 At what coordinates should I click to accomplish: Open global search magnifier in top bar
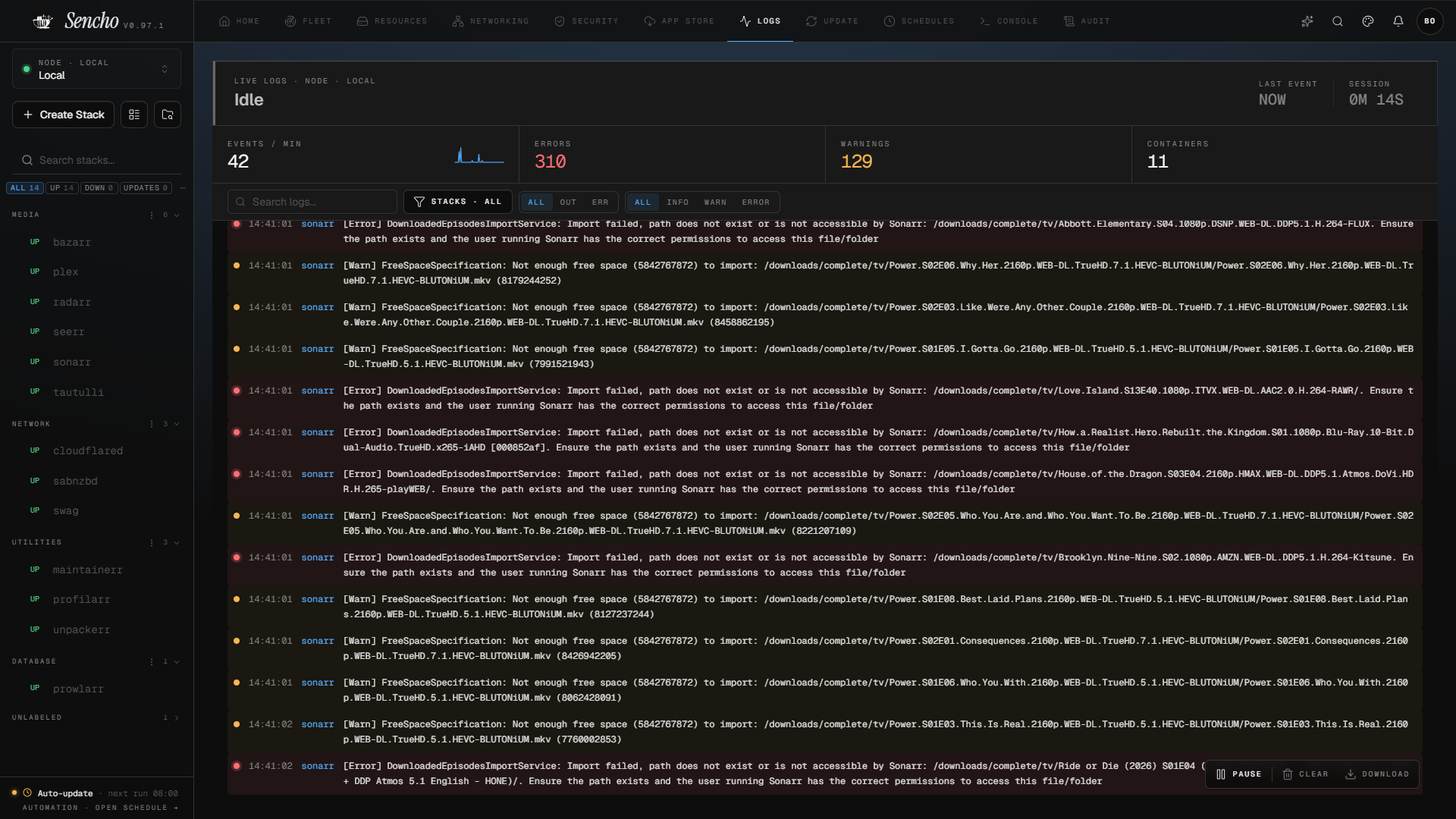tap(1338, 21)
